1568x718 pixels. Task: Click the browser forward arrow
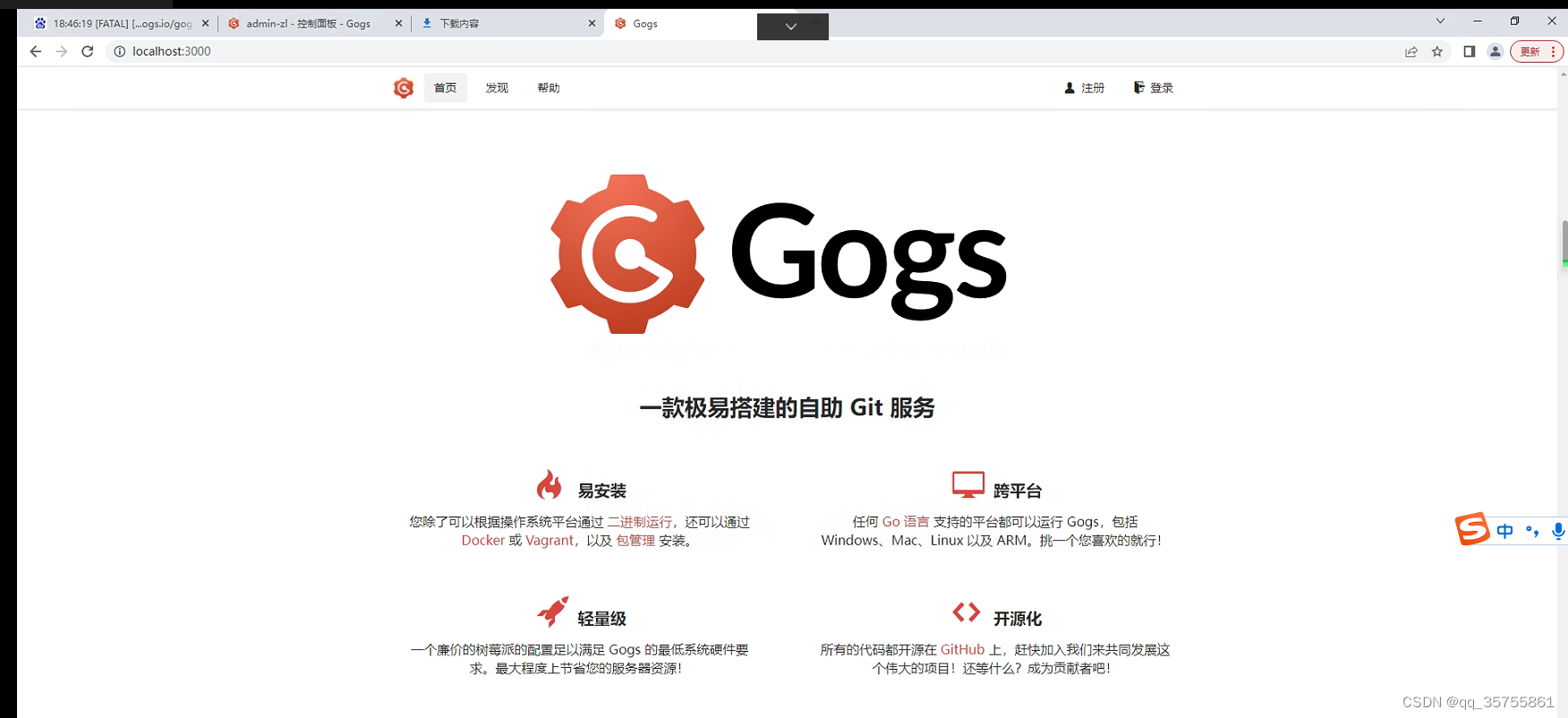pyautogui.click(x=62, y=51)
